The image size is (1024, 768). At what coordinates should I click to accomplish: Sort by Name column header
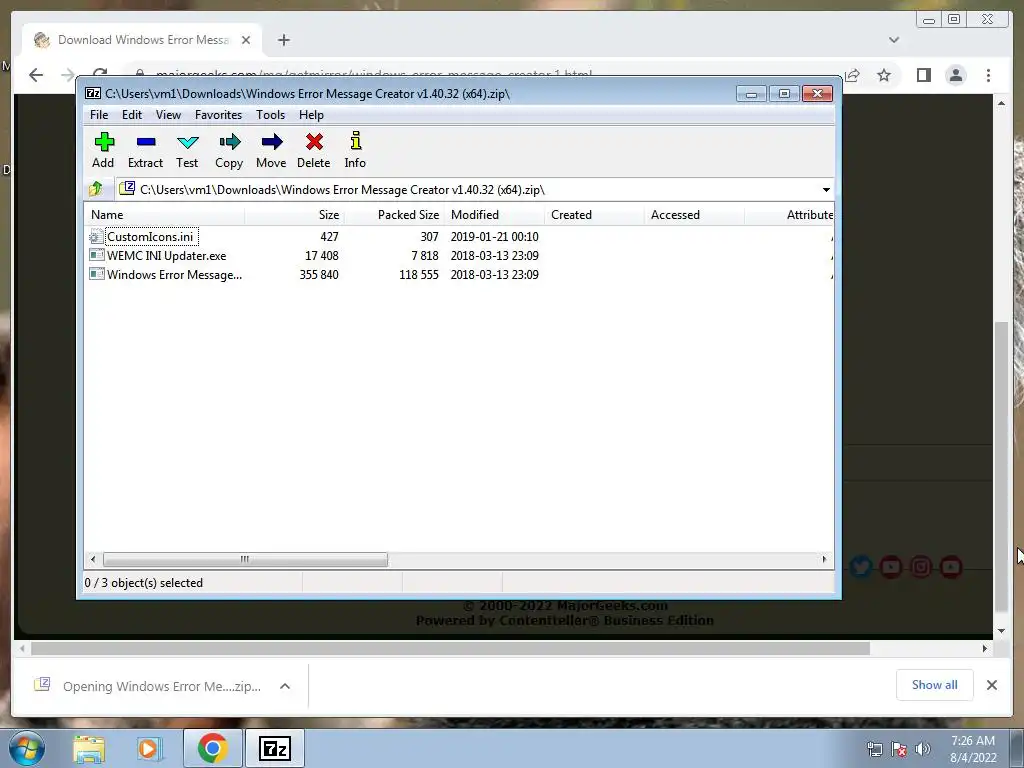(165, 215)
